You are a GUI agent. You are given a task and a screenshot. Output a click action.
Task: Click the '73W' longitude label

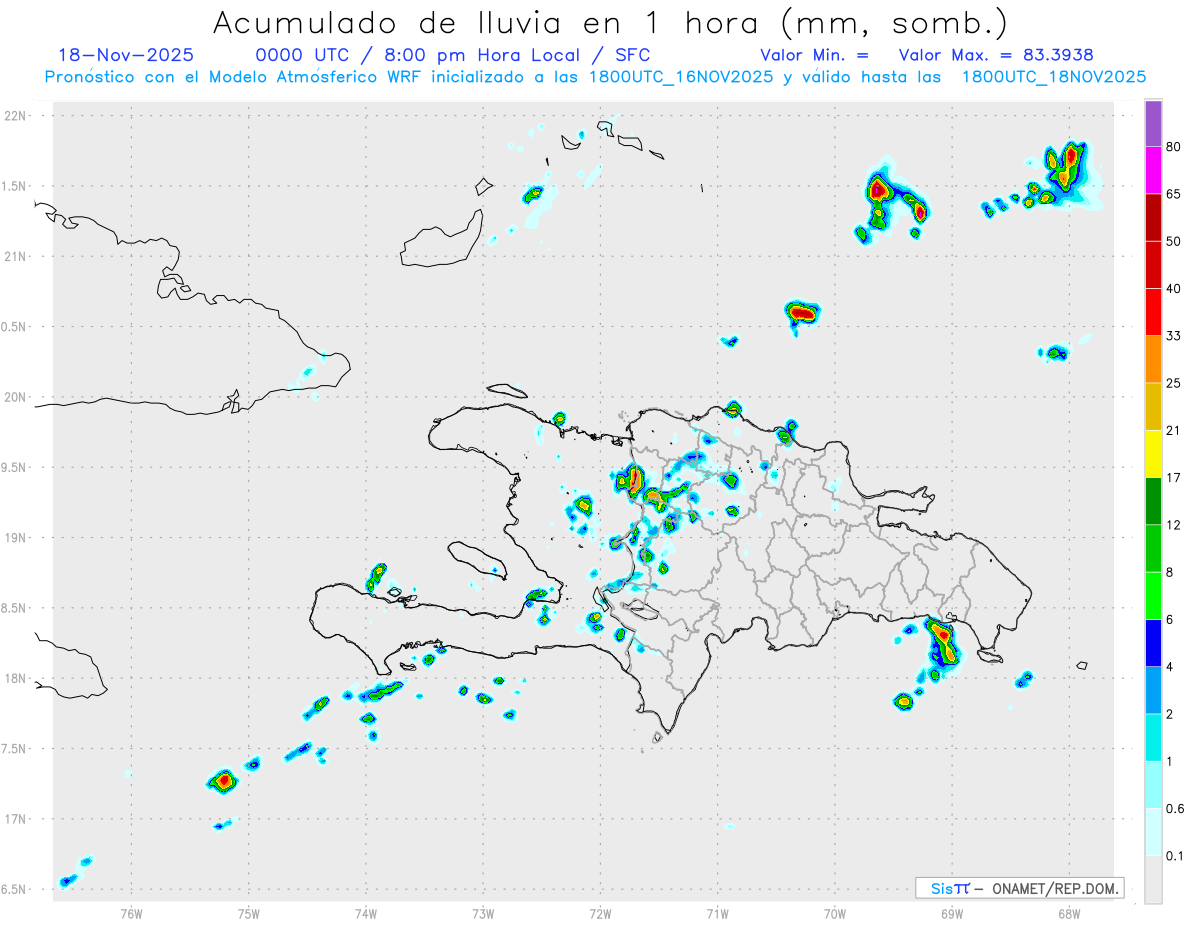point(483,913)
